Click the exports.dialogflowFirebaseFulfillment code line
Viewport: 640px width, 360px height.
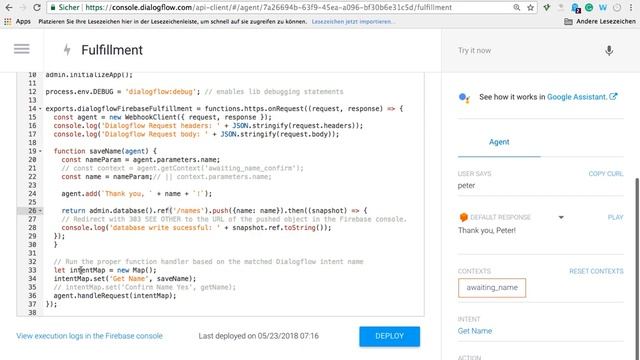pos(224,109)
